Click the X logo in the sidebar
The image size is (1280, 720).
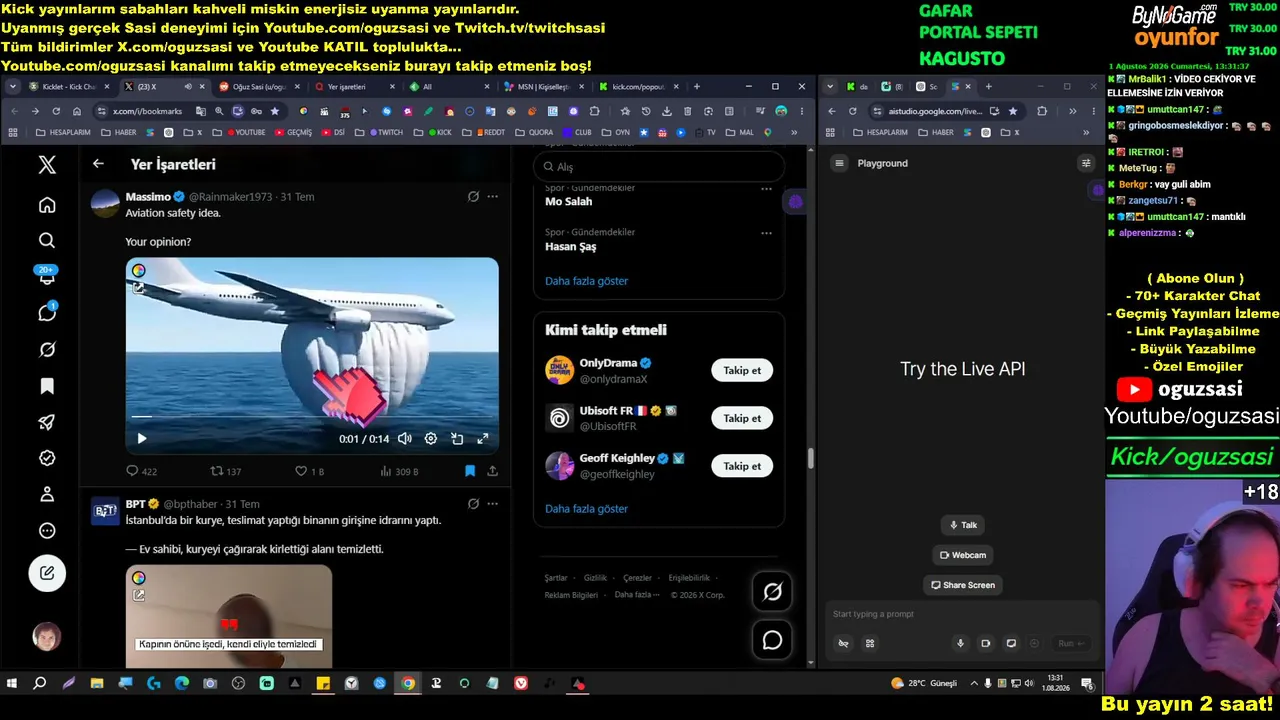pyautogui.click(x=47, y=165)
